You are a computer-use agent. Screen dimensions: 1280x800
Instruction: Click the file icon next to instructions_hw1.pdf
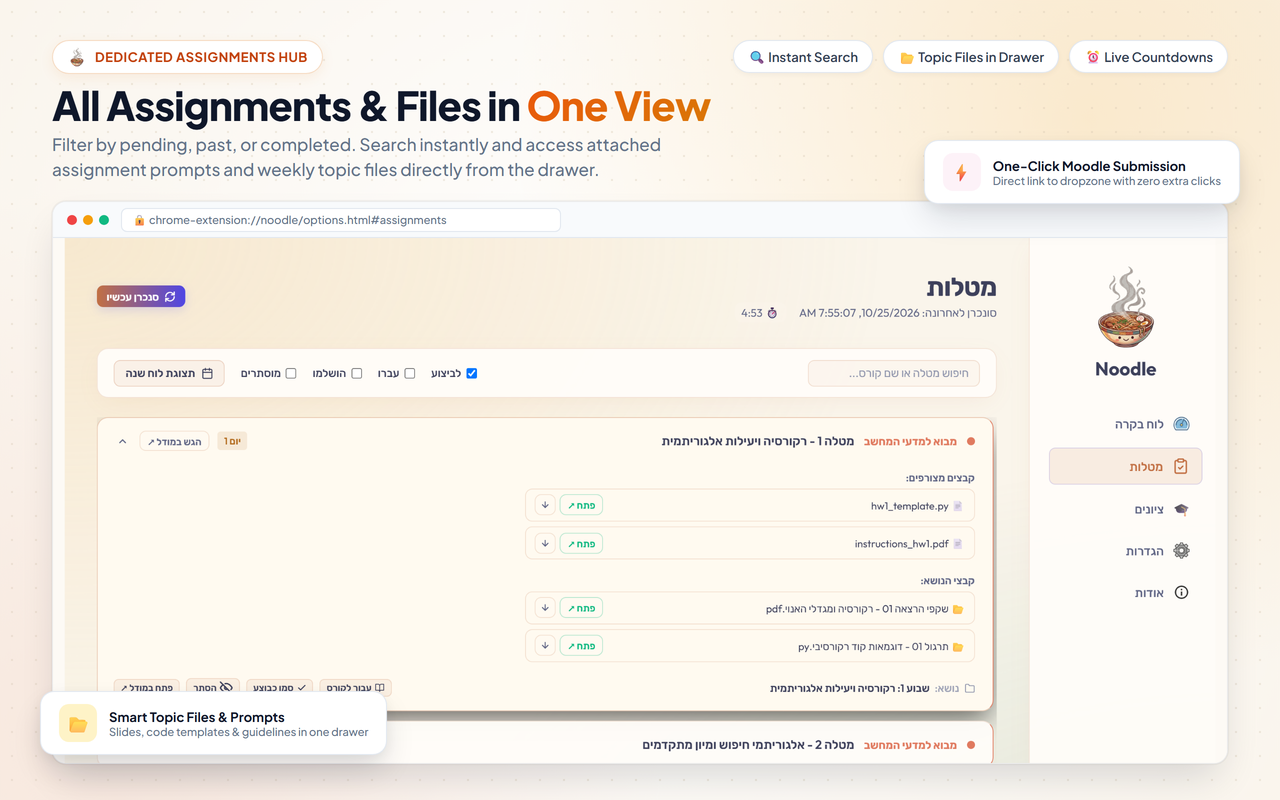coord(958,544)
